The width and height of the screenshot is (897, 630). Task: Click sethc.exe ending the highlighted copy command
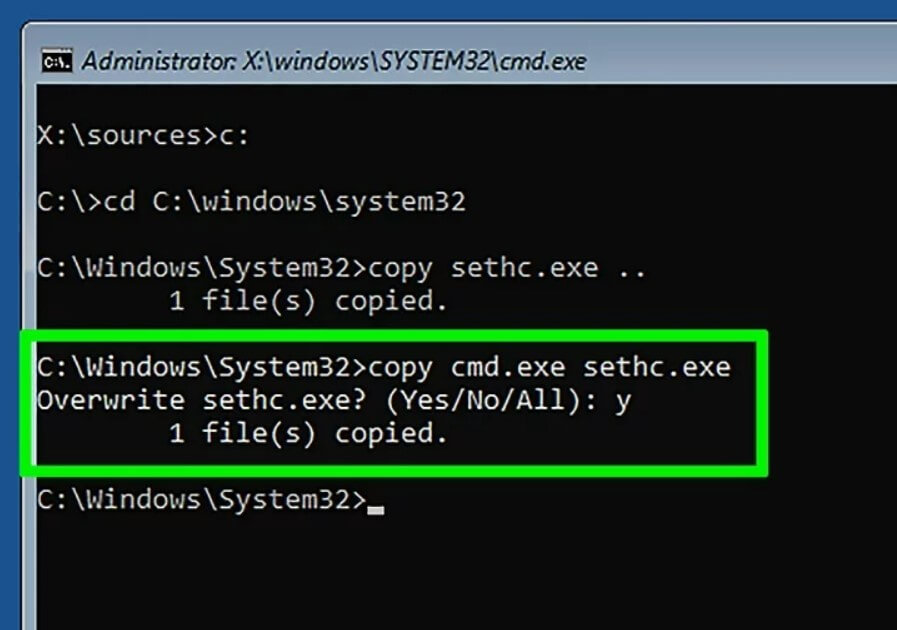coord(657,367)
